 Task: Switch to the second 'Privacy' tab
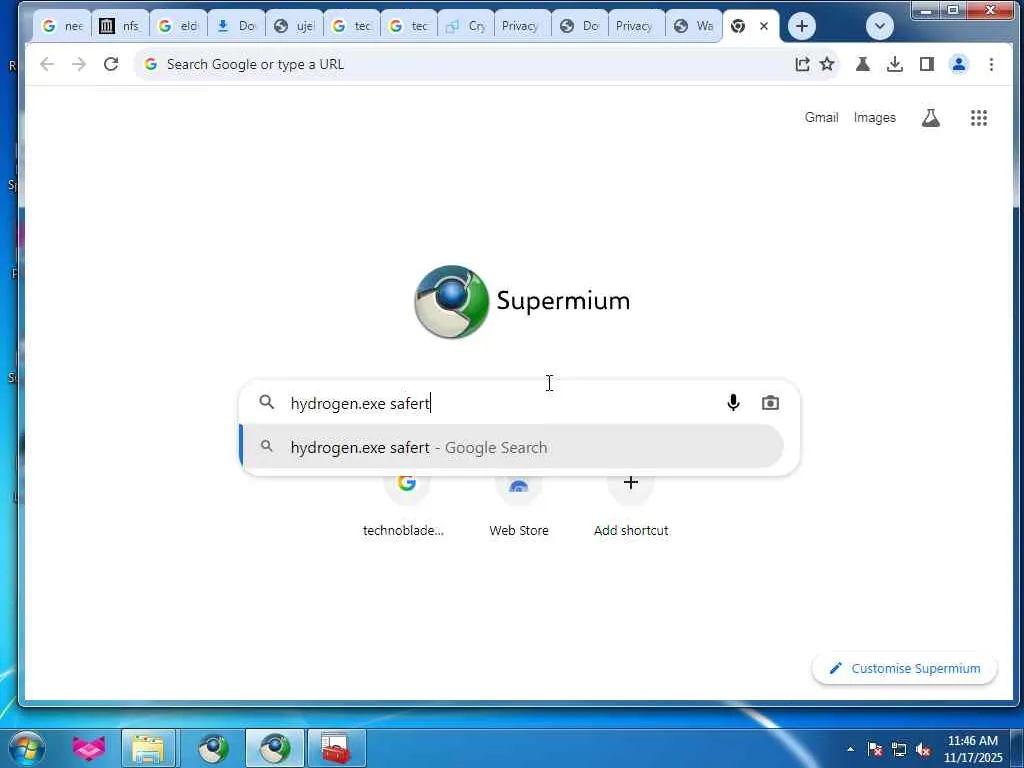(x=637, y=26)
